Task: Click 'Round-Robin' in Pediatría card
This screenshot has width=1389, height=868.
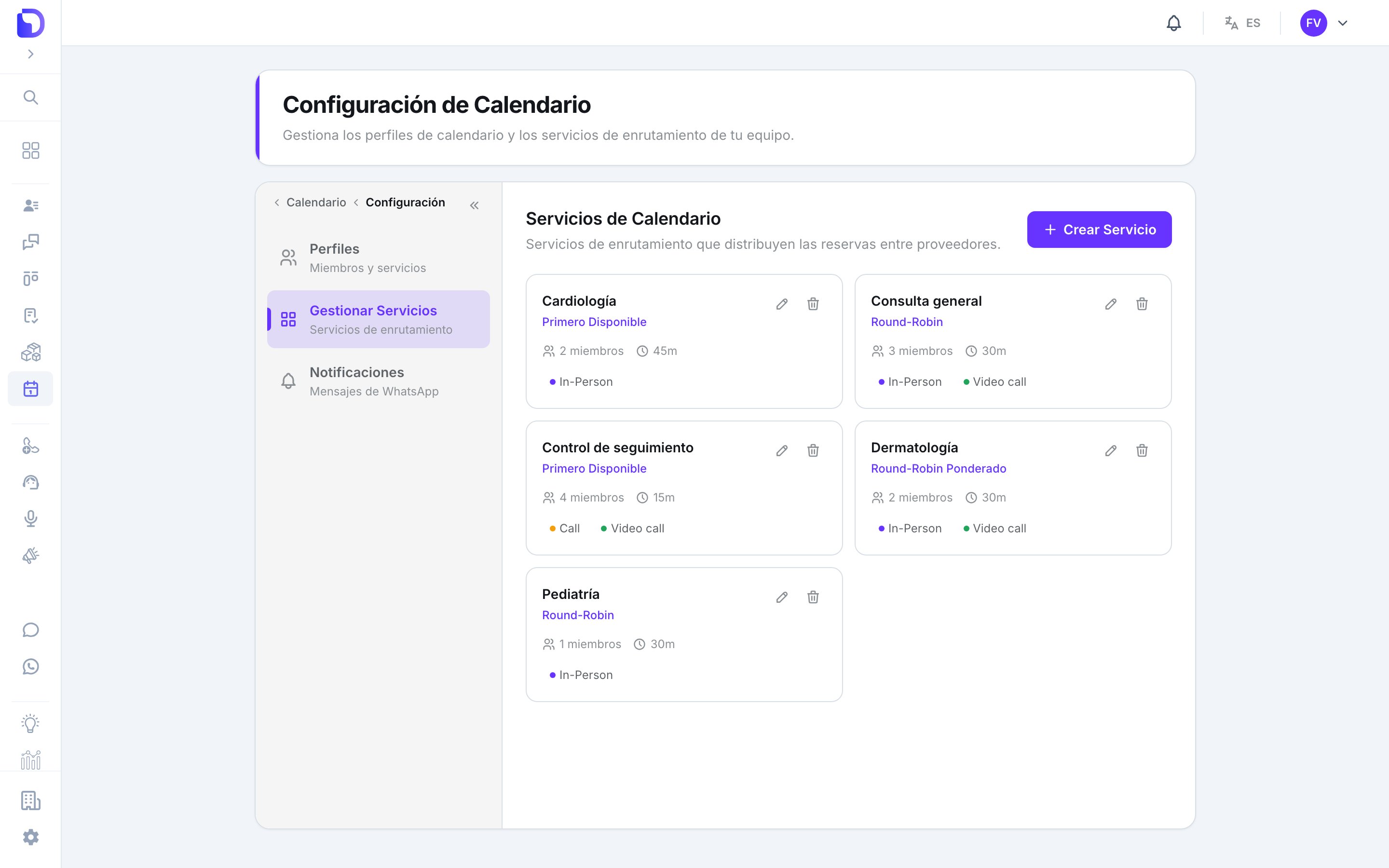Action: pos(578,615)
